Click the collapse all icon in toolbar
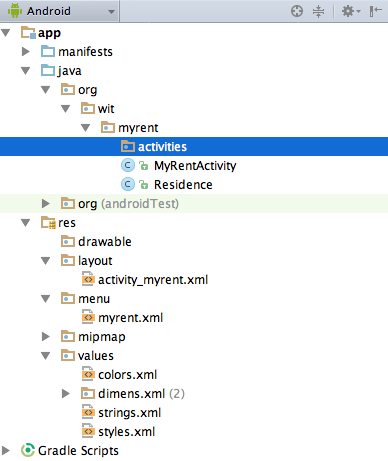The width and height of the screenshot is (388, 461). pyautogui.click(x=318, y=11)
